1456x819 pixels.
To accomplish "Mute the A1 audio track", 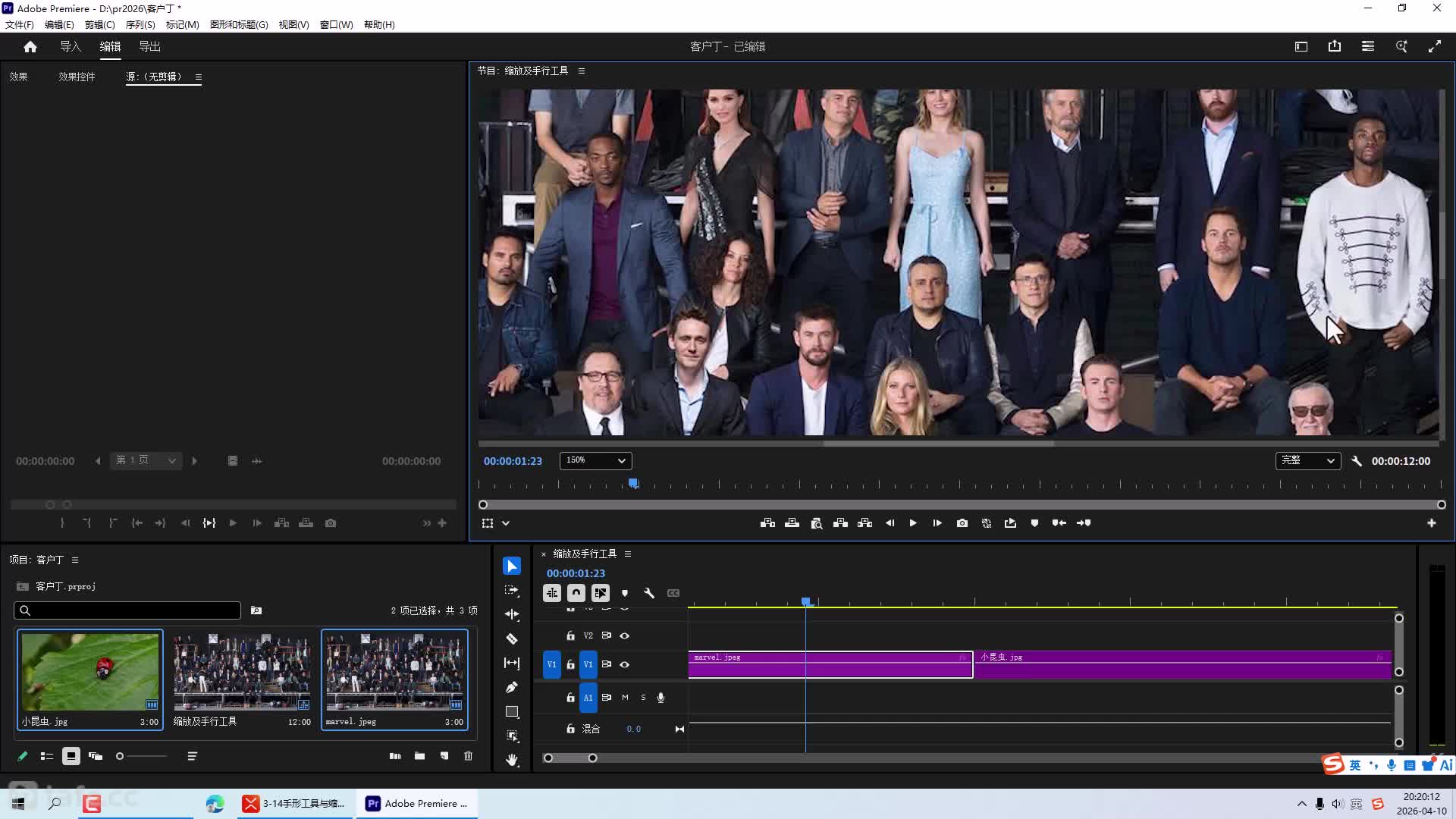I will 625,698.
